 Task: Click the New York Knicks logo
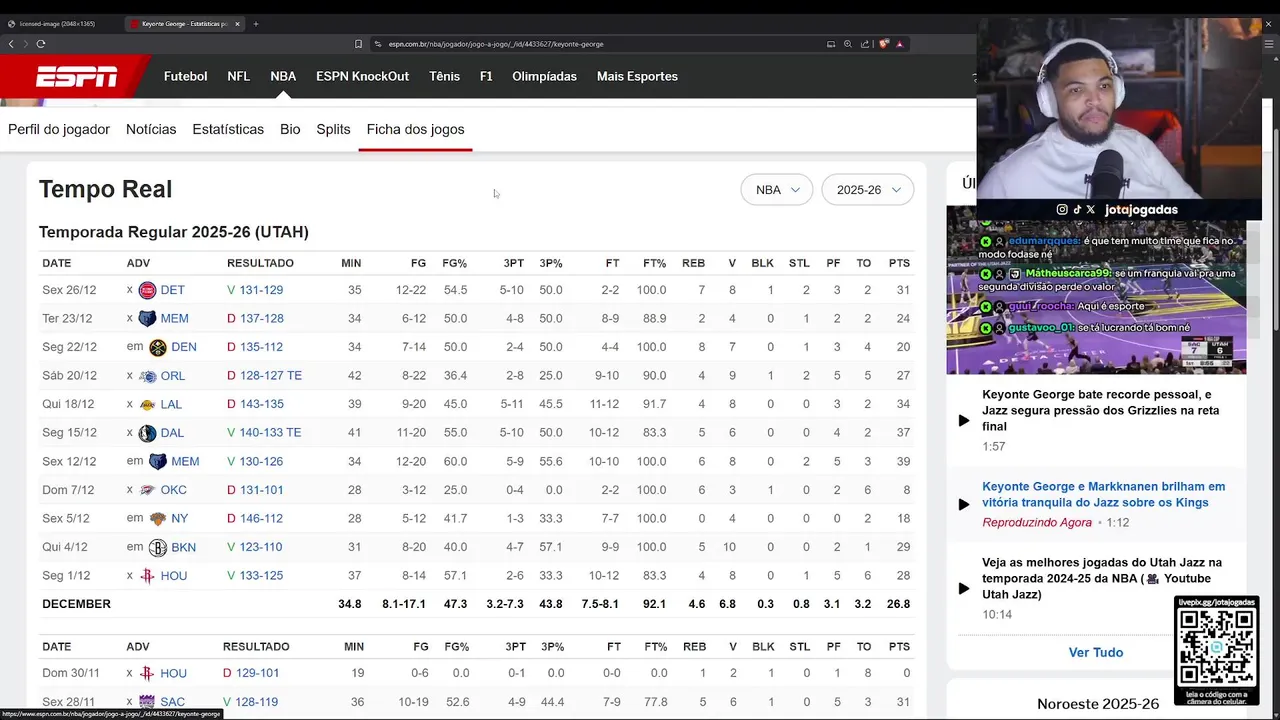tap(157, 518)
